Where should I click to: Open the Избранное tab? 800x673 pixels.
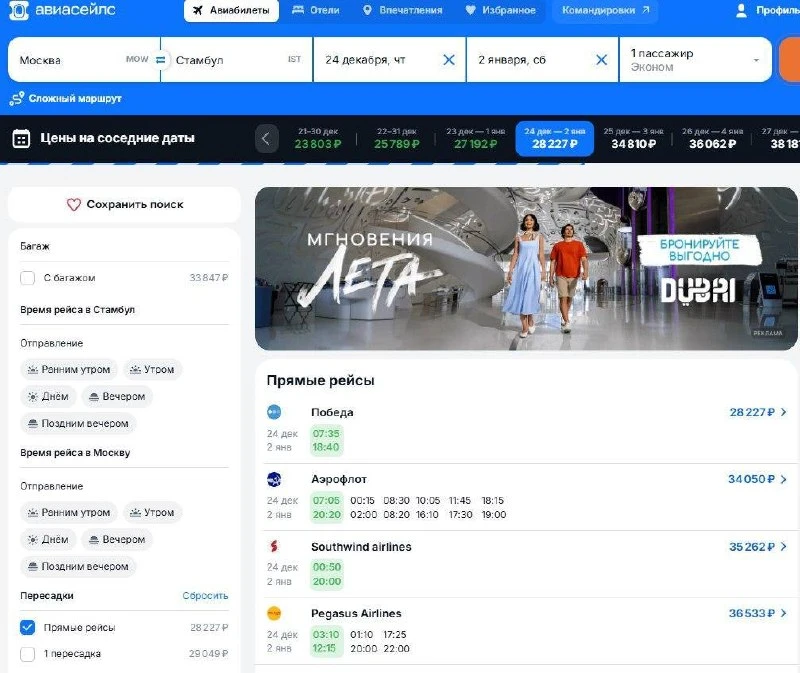pos(501,10)
